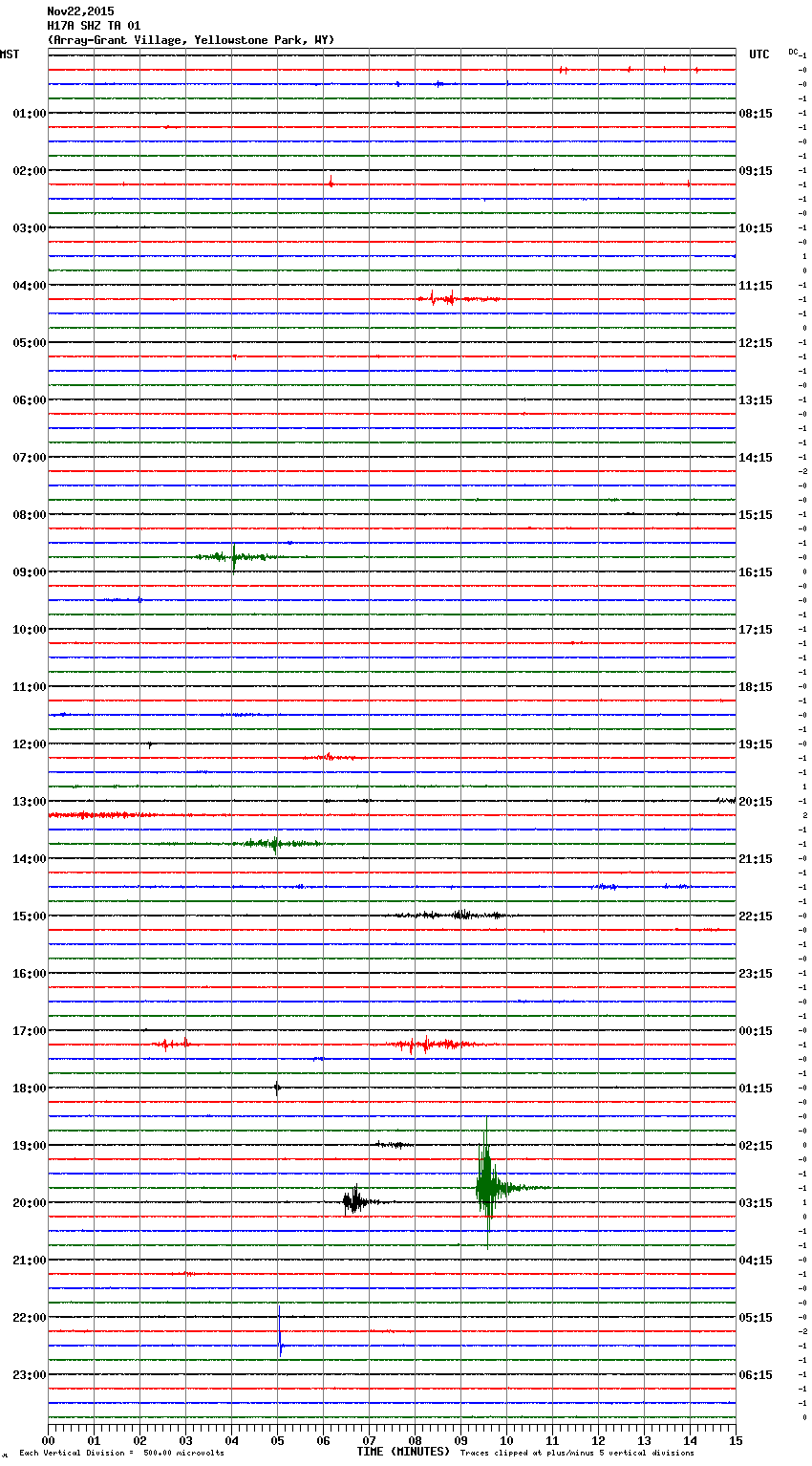Select the 15:00 MST time label
Screen dimensions: 812x1466
point(29,916)
